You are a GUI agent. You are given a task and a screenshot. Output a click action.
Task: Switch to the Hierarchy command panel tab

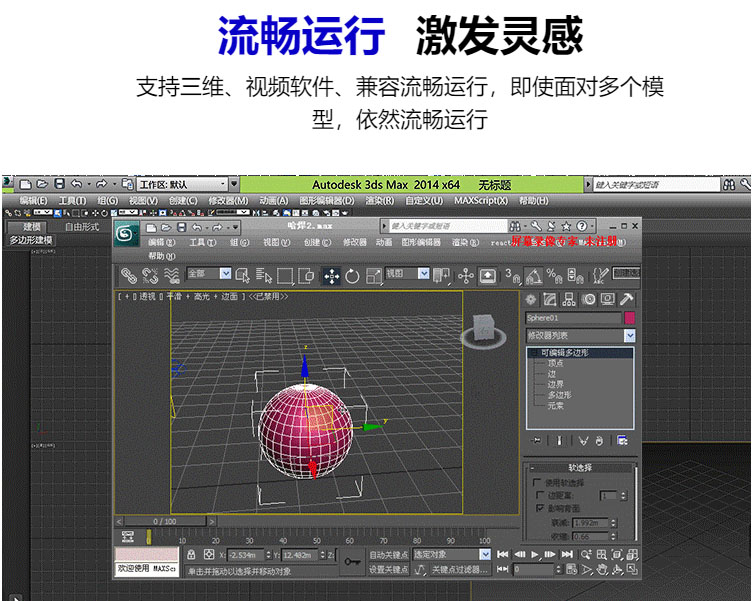[x=569, y=299]
